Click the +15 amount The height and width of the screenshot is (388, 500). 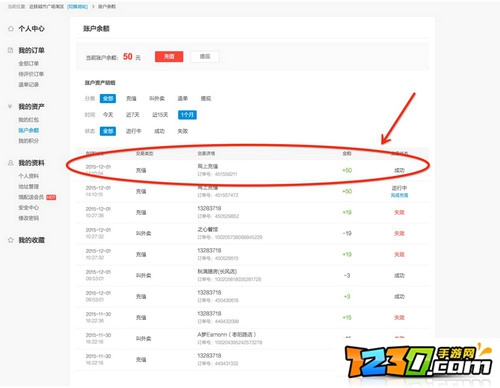click(x=347, y=317)
